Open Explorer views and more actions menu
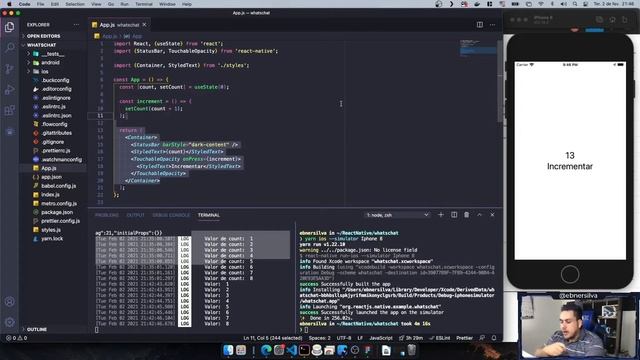This screenshot has width=640, height=360. [x=76, y=25]
